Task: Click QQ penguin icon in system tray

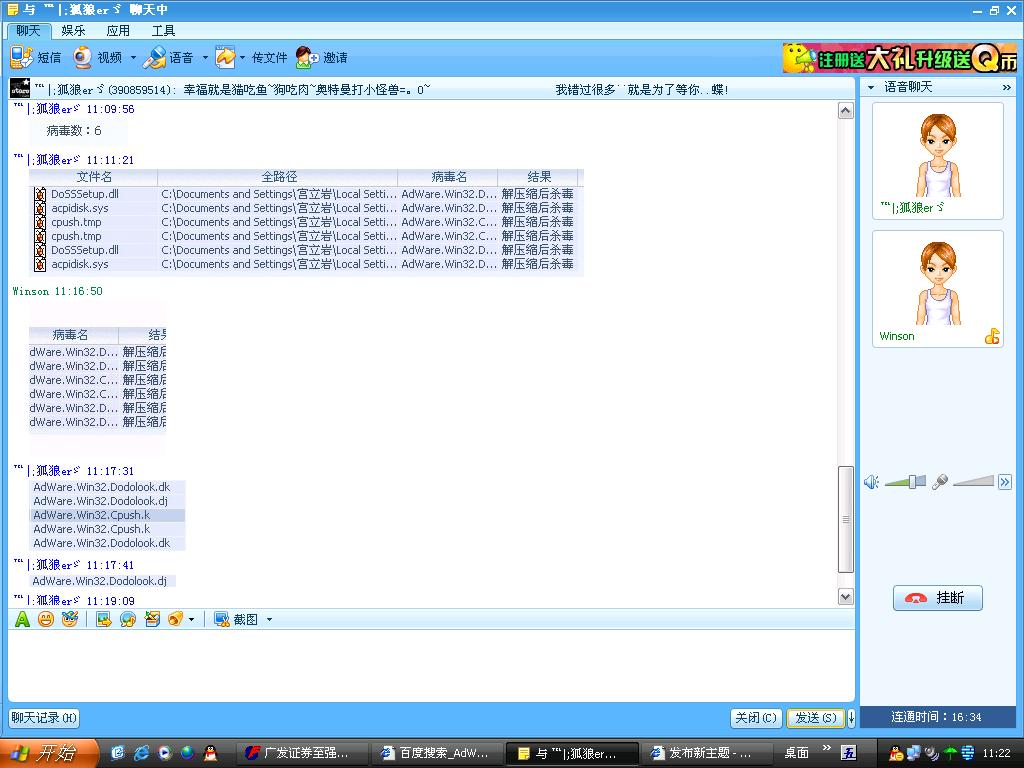Action: point(897,754)
